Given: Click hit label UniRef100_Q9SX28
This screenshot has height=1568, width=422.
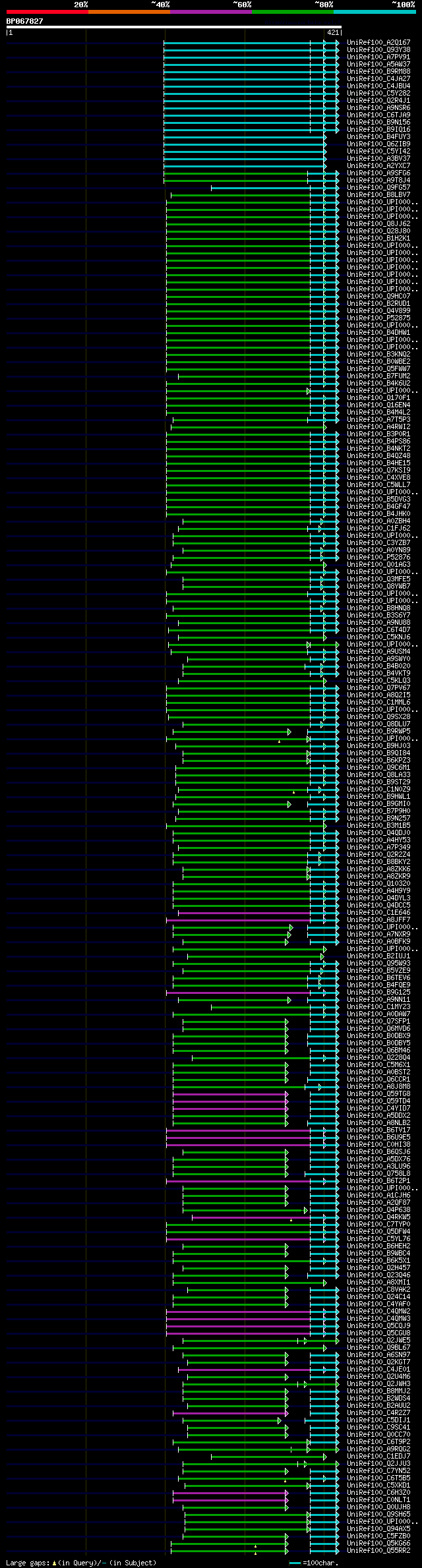Looking at the screenshot, I should pos(378,717).
